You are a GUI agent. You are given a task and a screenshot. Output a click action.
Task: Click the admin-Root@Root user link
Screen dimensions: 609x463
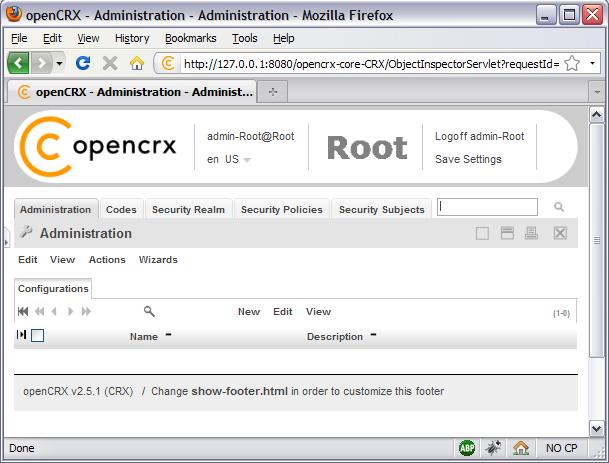coord(251,136)
